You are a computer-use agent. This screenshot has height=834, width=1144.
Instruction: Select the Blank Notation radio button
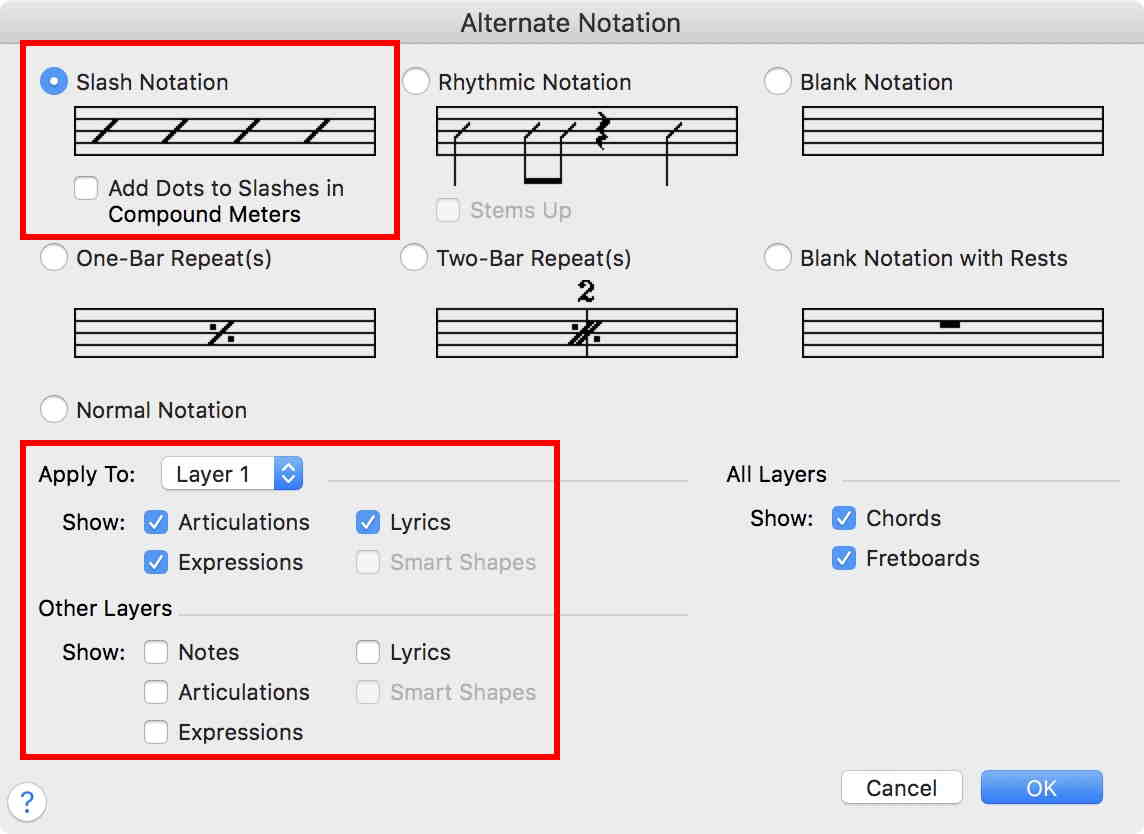pyautogui.click(x=778, y=82)
